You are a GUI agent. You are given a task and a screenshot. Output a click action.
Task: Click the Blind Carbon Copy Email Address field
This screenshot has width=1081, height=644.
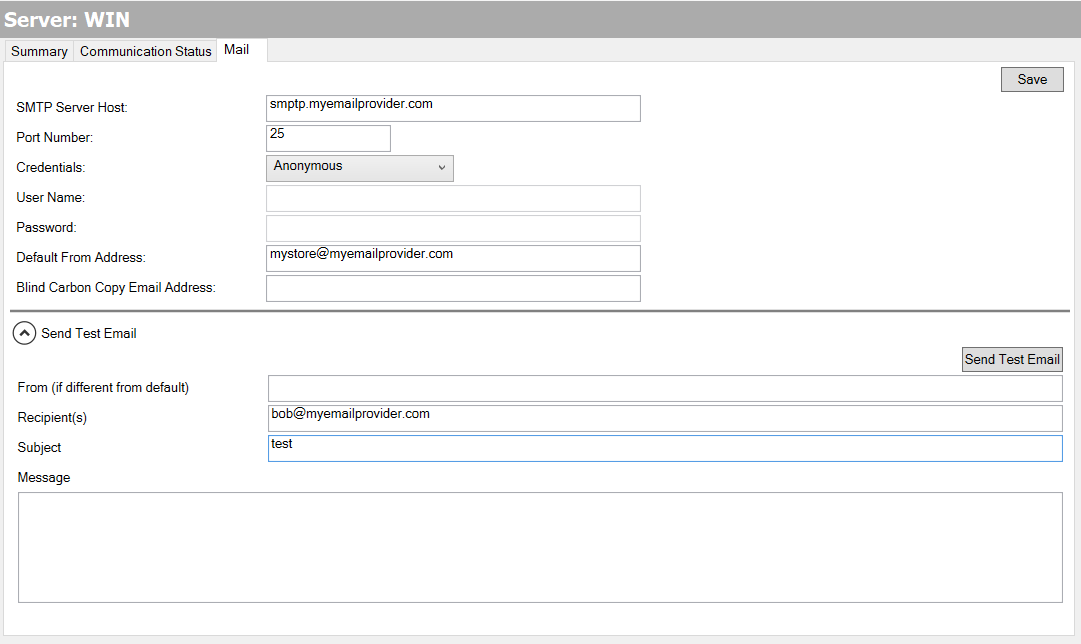(x=452, y=288)
